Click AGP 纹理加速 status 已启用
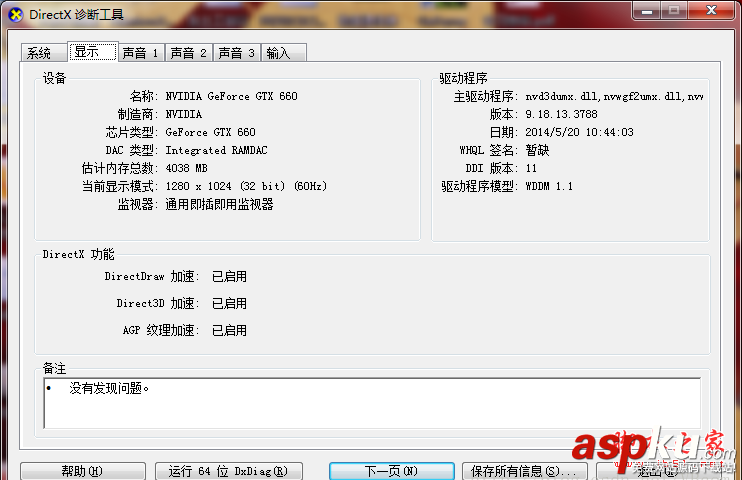Viewport: 742px width, 480px height. pos(229,330)
